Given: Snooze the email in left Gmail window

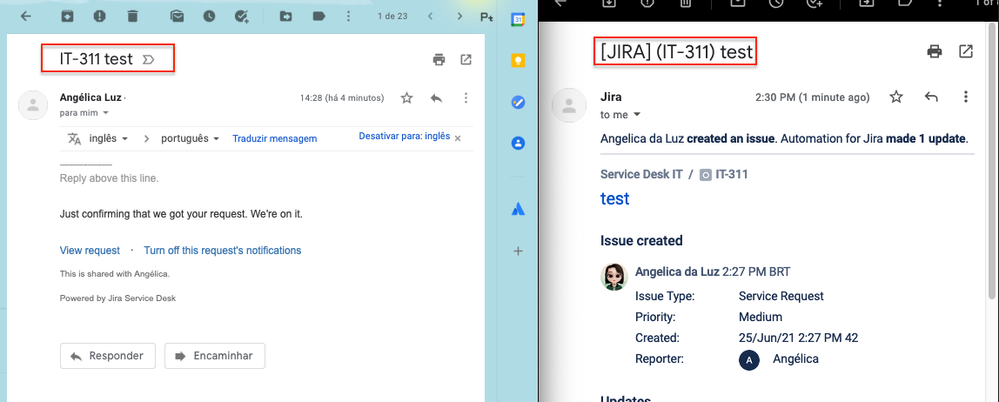Looking at the screenshot, I should coord(210,17).
